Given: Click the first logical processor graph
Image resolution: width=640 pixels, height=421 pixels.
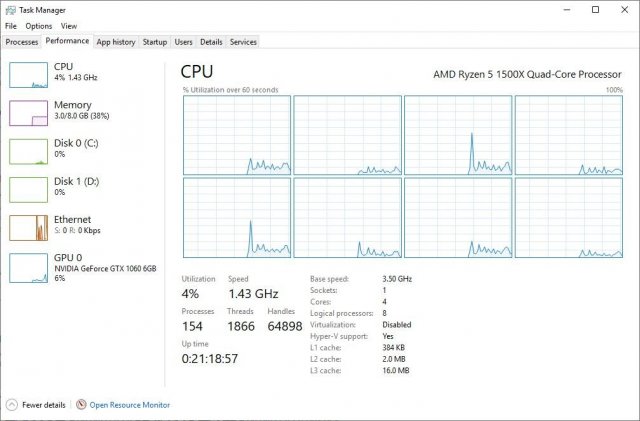Looking at the screenshot, I should tap(236, 134).
